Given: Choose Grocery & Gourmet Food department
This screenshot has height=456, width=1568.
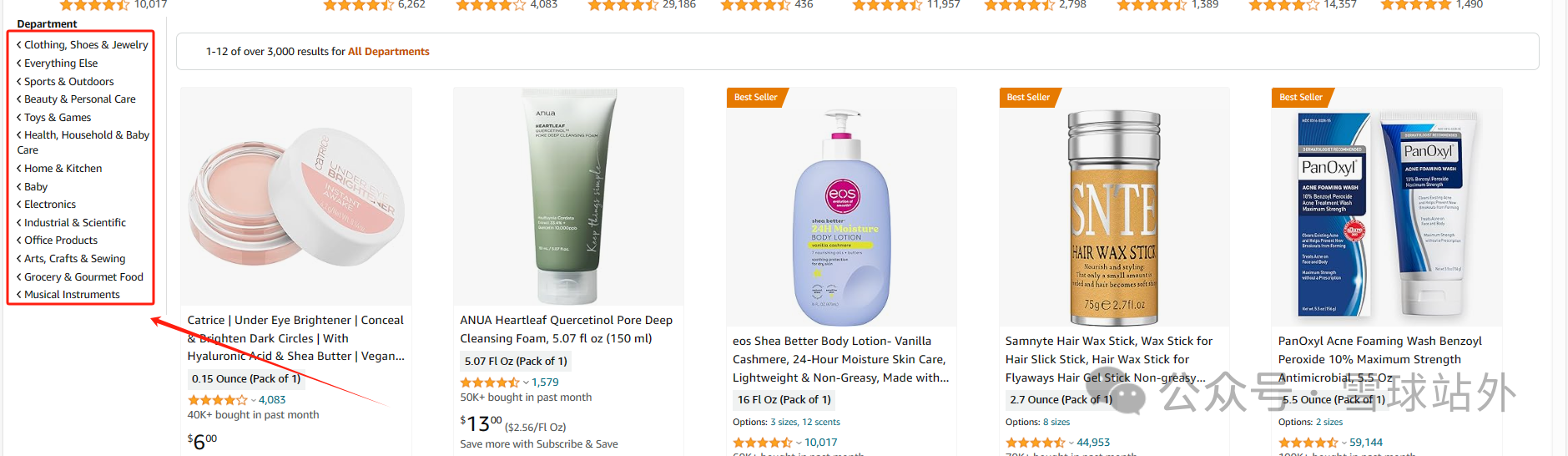Looking at the screenshot, I should point(83,277).
